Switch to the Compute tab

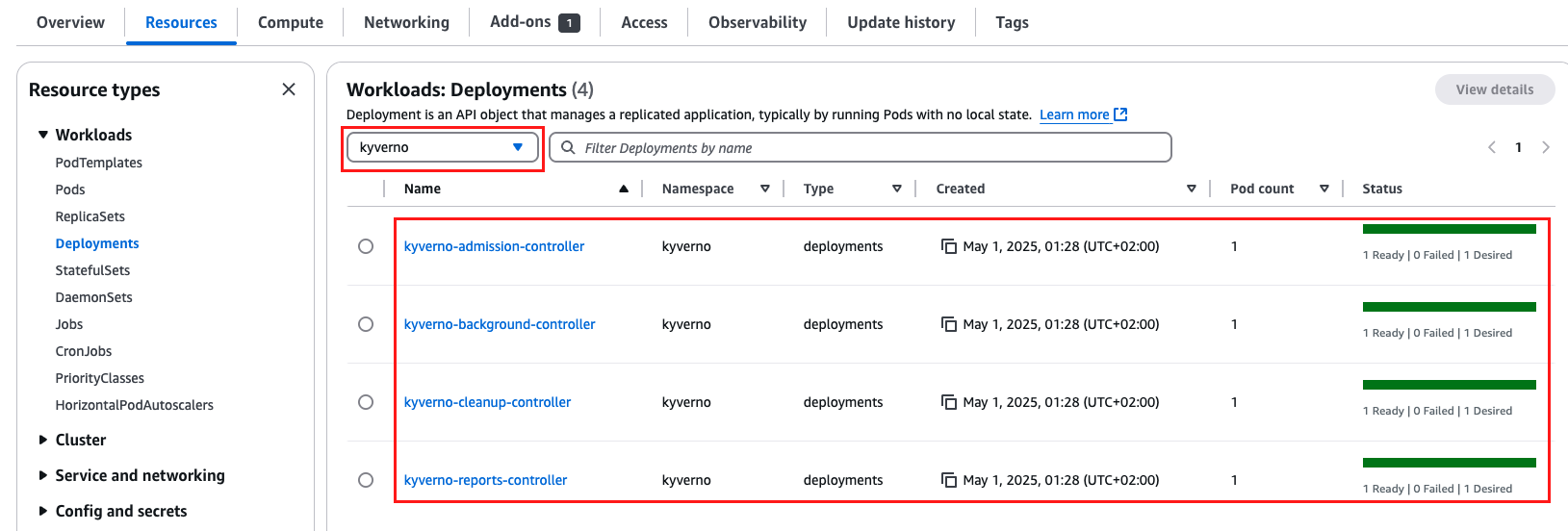click(x=291, y=22)
